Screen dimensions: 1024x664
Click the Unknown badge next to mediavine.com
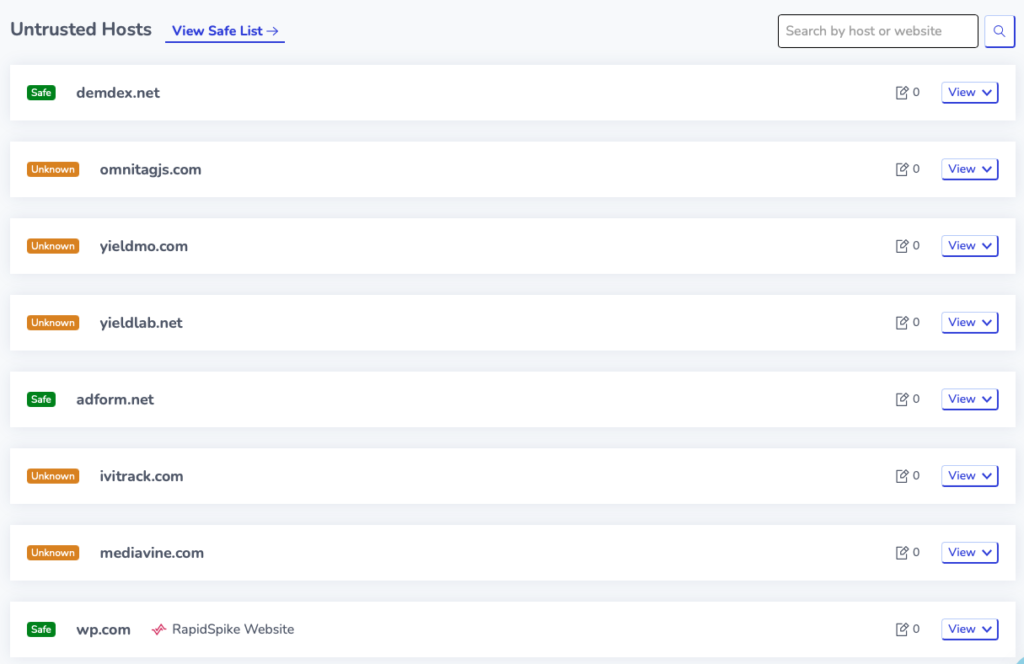(53, 553)
